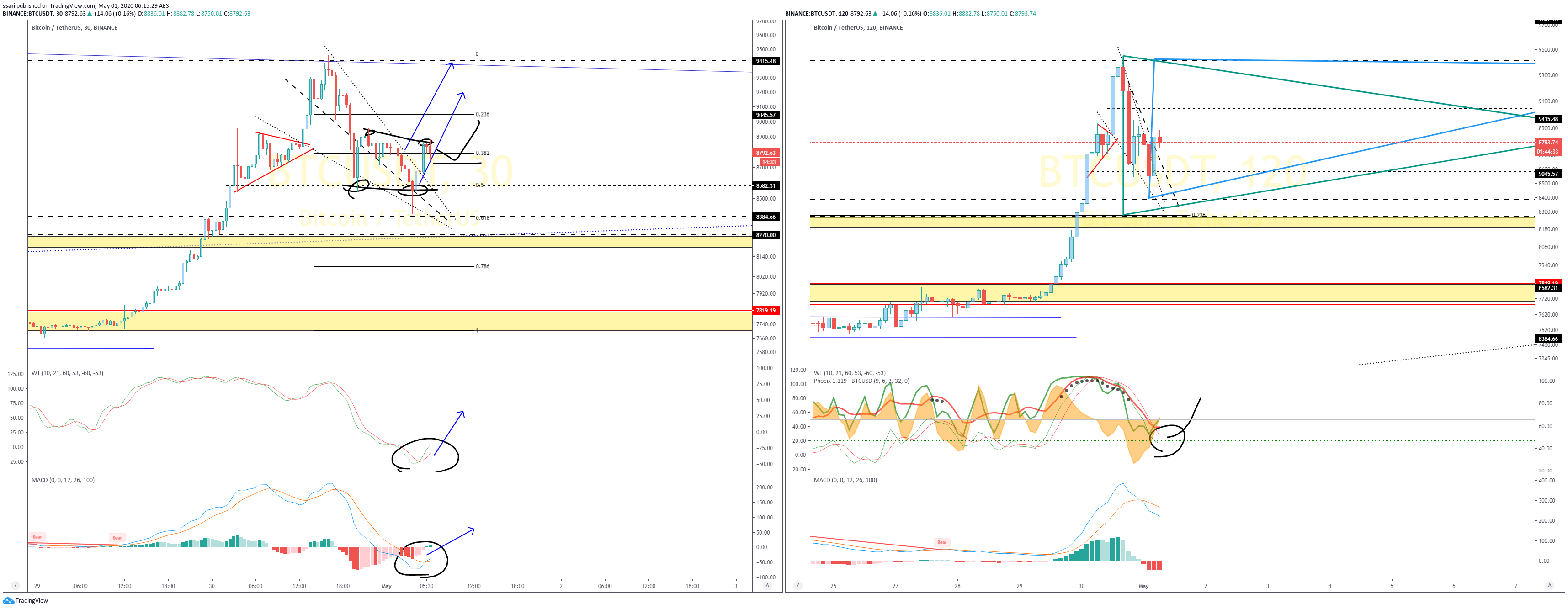Click the red 7819.19 price label, left chart
This screenshot has height=609, width=1568.
766,311
